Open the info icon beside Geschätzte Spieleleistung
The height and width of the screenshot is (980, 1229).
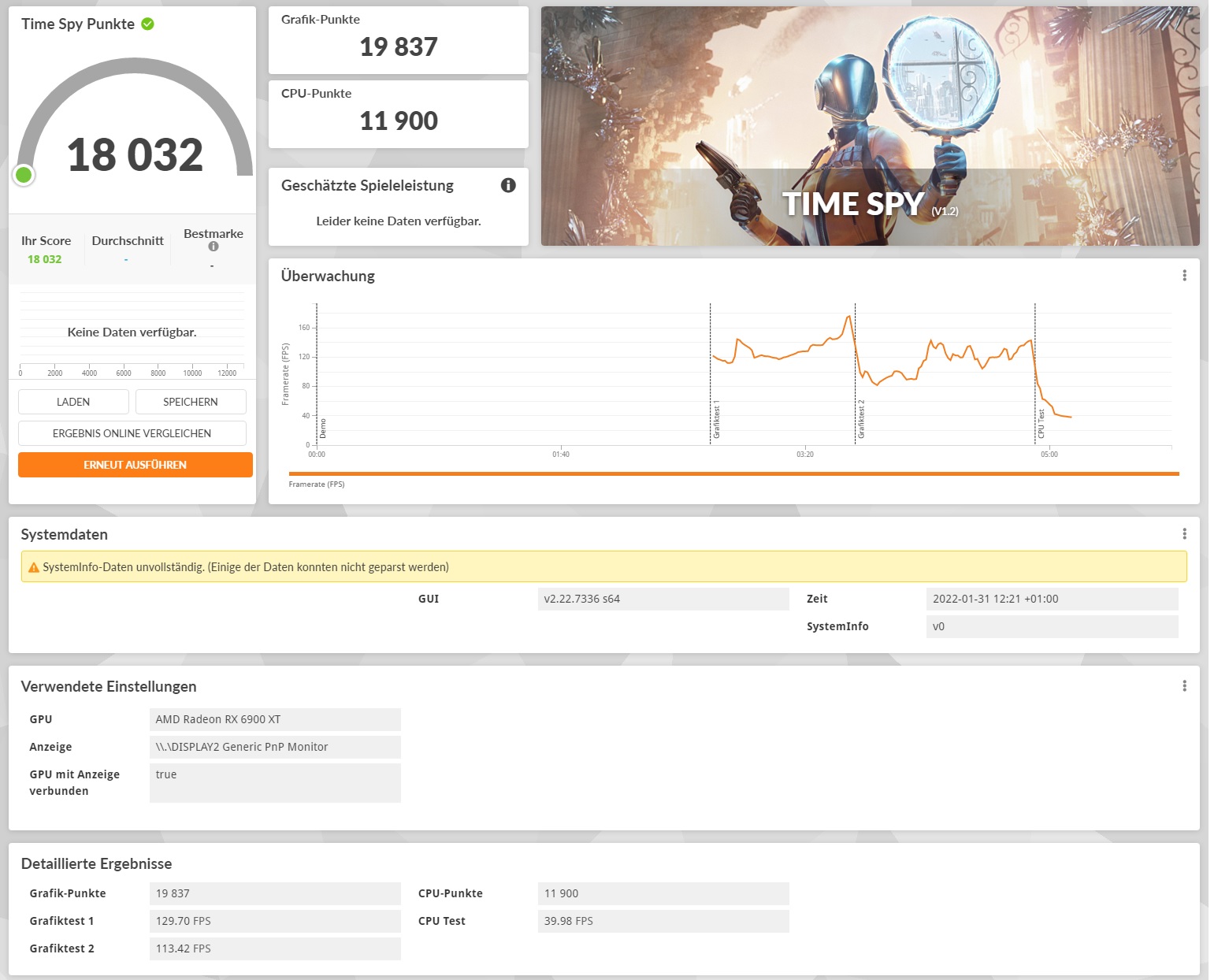coord(508,185)
